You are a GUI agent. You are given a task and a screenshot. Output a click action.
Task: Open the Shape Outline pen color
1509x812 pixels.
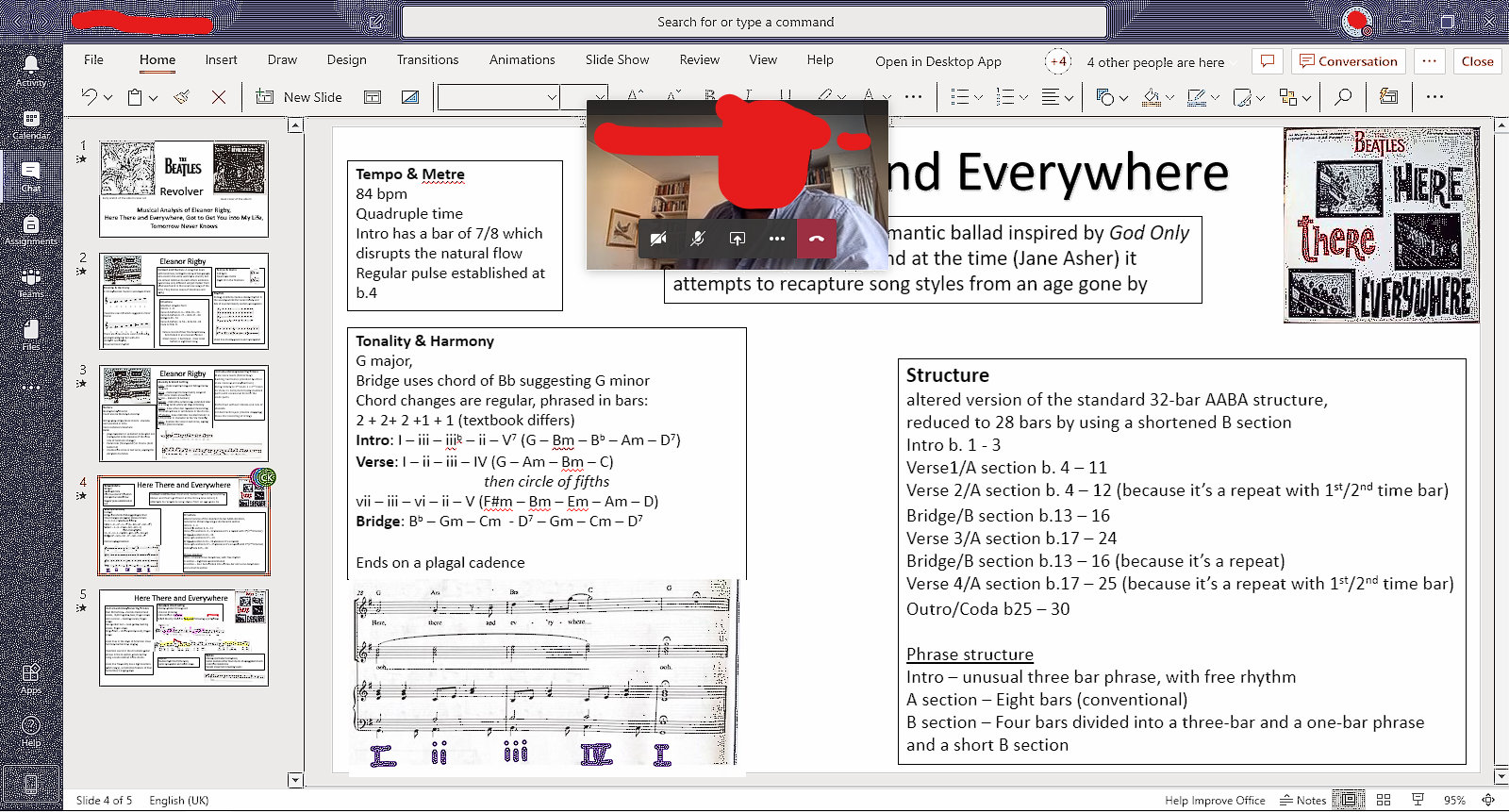click(1197, 96)
